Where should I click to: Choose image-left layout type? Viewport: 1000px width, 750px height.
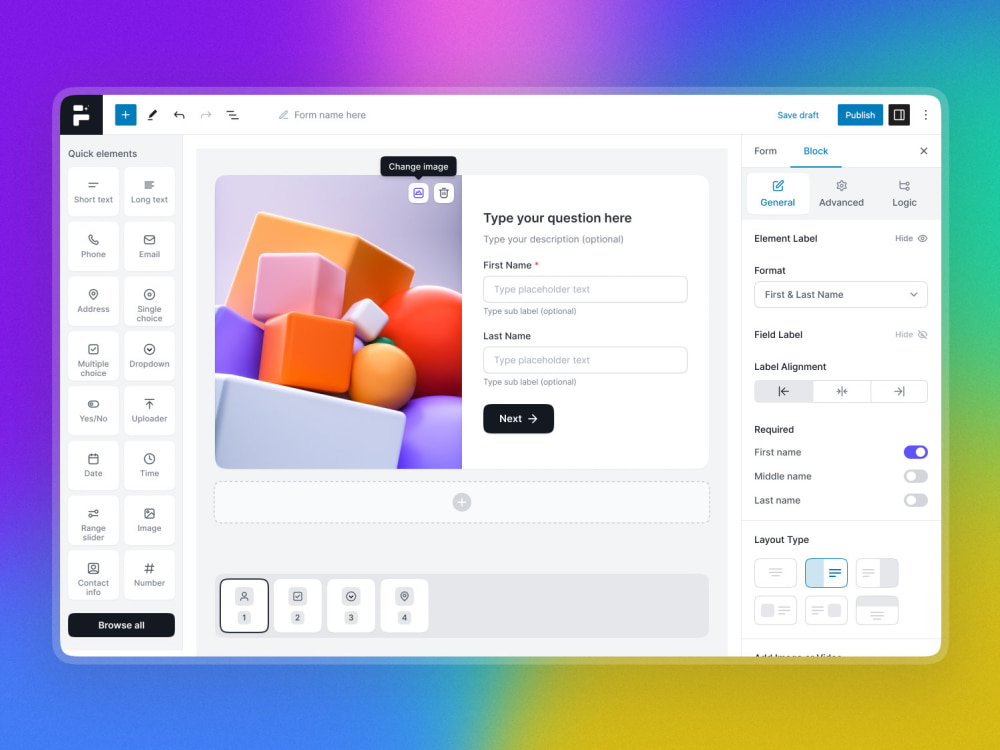click(x=827, y=573)
